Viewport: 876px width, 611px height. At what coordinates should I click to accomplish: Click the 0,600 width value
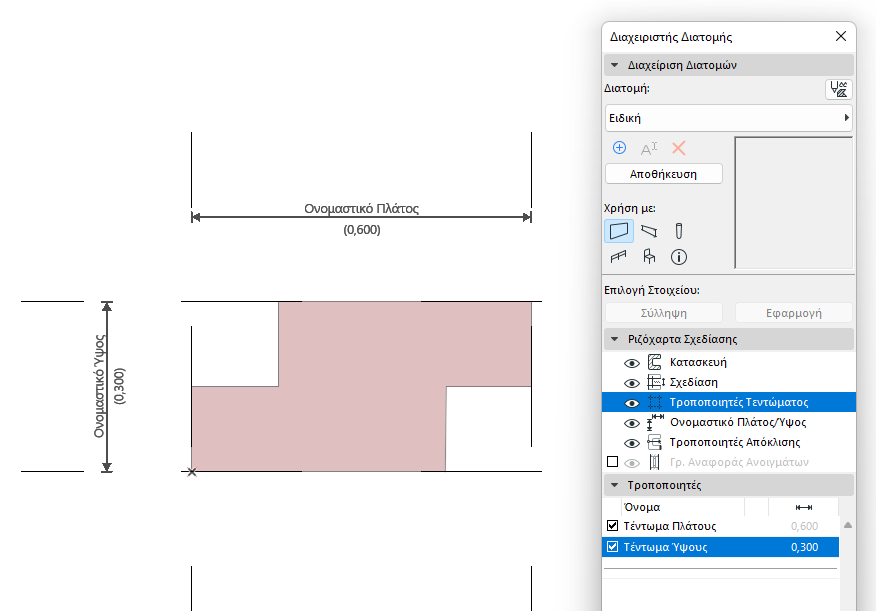804,526
